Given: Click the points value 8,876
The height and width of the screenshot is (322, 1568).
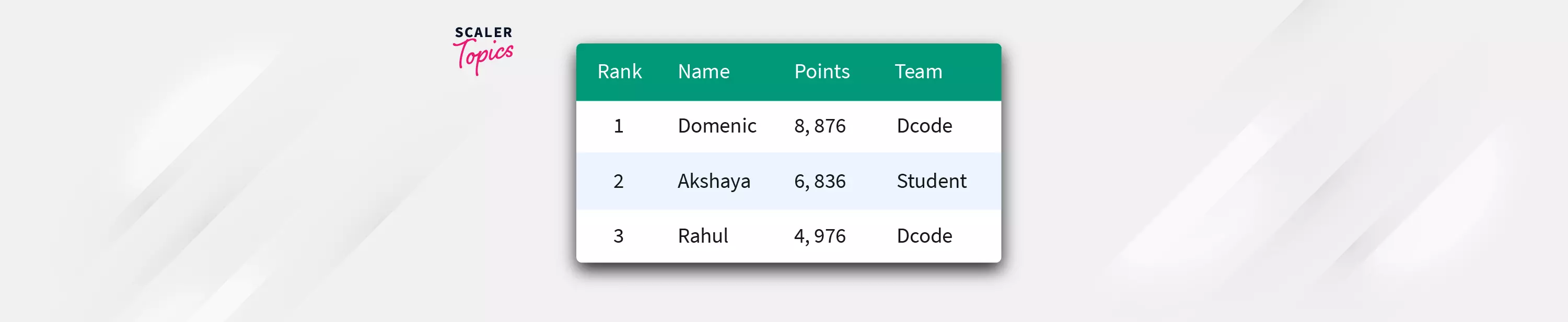Looking at the screenshot, I should pos(819,126).
